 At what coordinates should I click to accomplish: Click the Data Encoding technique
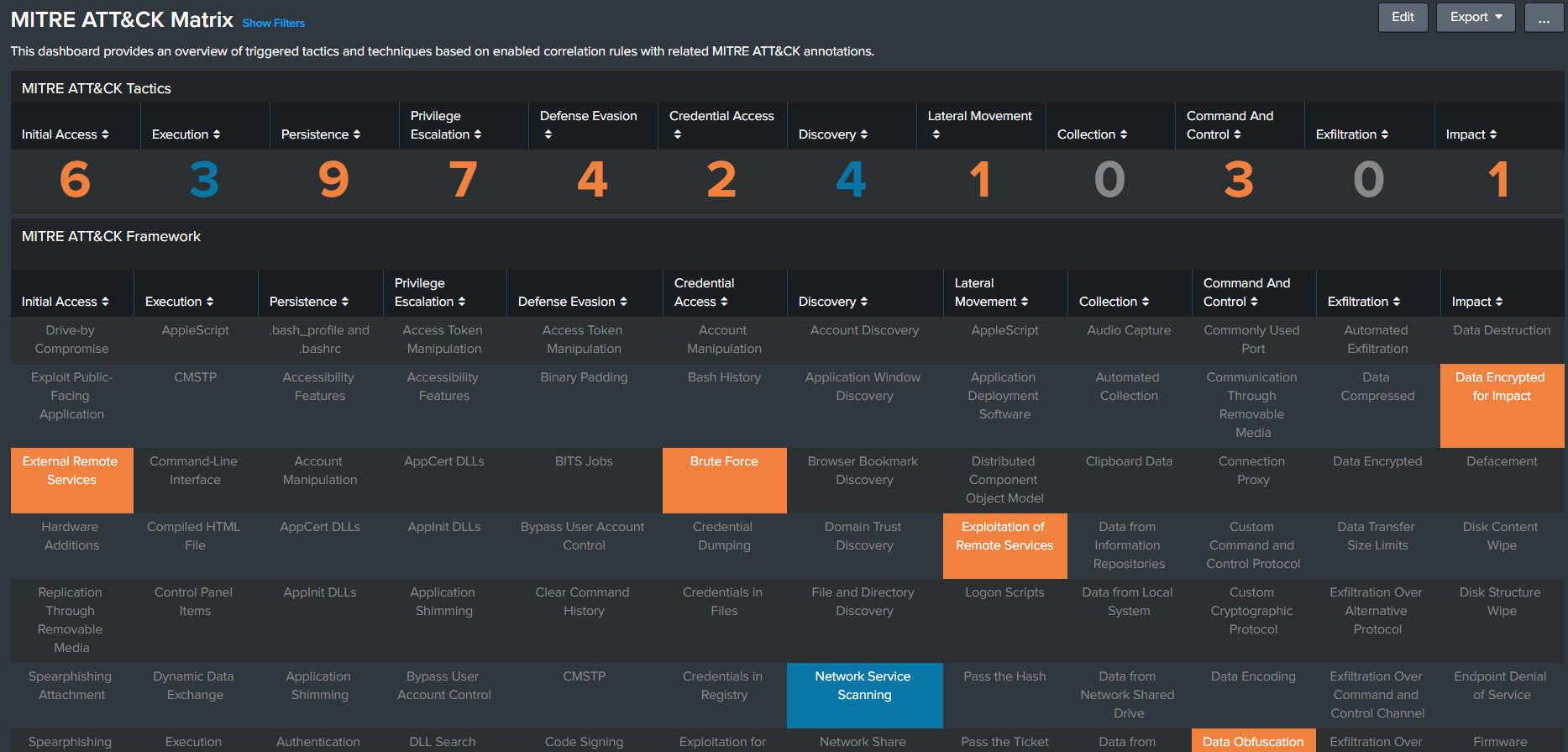point(1253,676)
